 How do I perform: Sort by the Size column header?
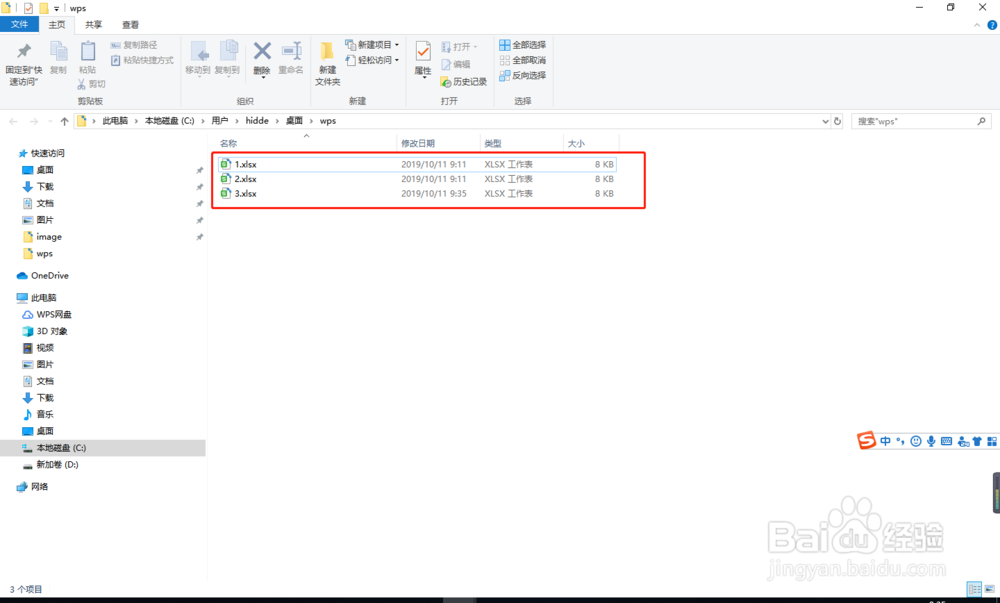[576, 143]
